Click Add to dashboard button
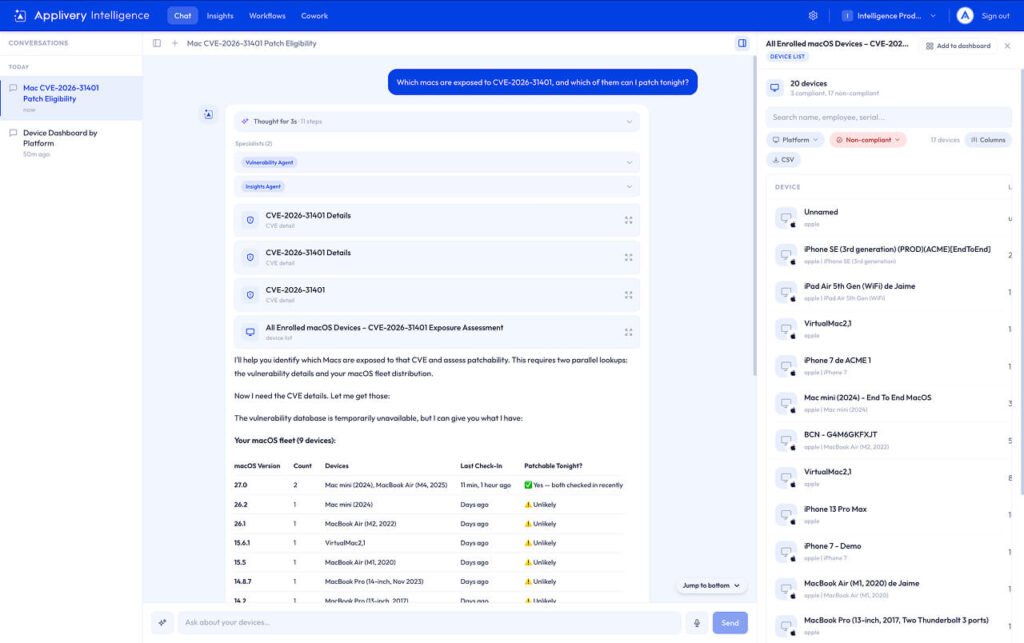Viewport: 1024px width, 643px height. coord(958,46)
